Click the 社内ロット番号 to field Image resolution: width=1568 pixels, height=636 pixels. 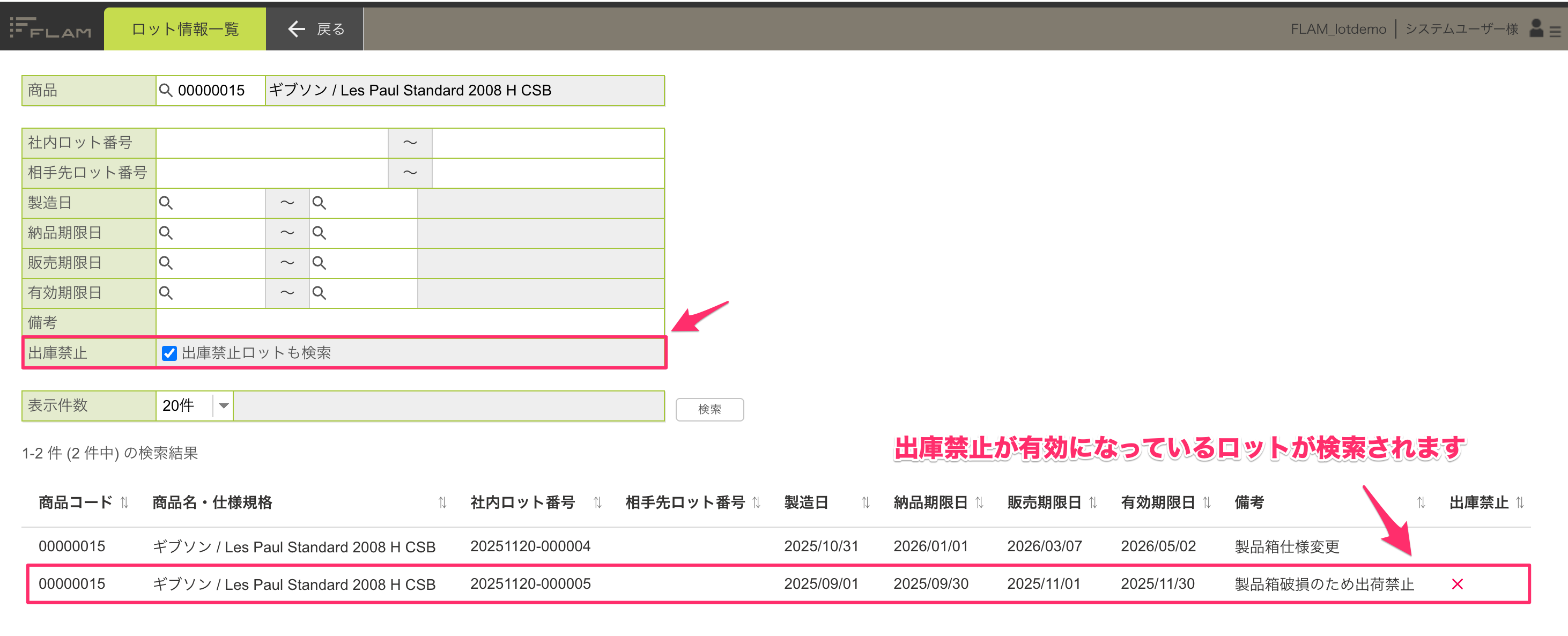click(x=548, y=143)
